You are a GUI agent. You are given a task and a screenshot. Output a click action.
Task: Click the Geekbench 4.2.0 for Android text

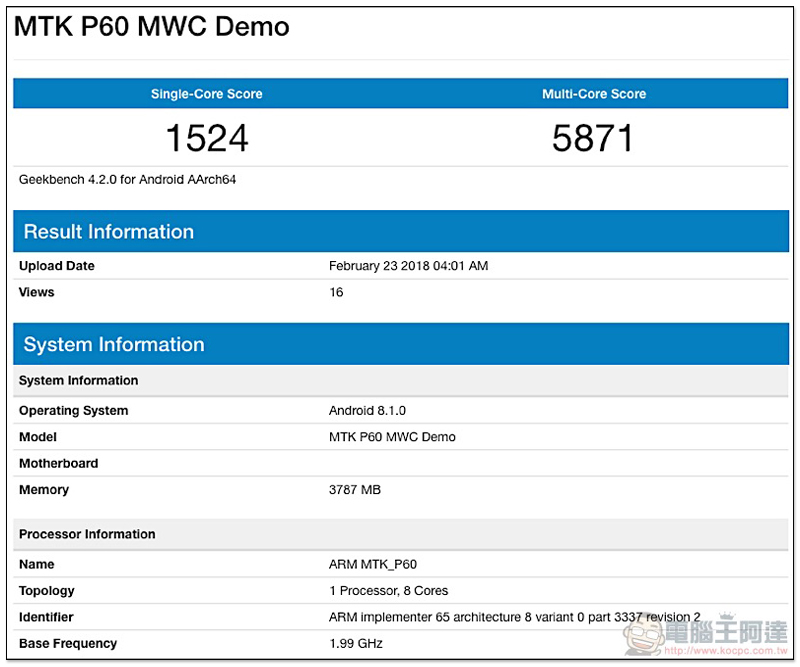click(127, 180)
